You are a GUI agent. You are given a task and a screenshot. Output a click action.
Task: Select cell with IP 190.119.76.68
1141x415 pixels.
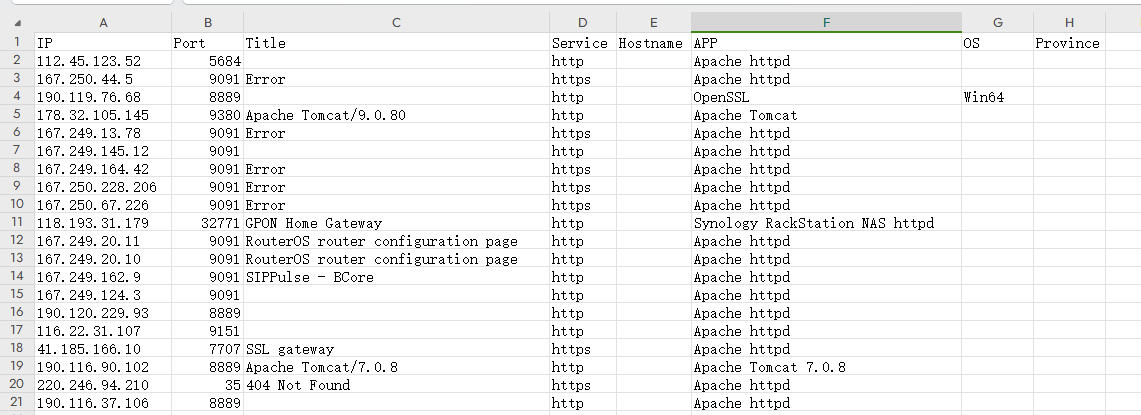[x=103, y=97]
